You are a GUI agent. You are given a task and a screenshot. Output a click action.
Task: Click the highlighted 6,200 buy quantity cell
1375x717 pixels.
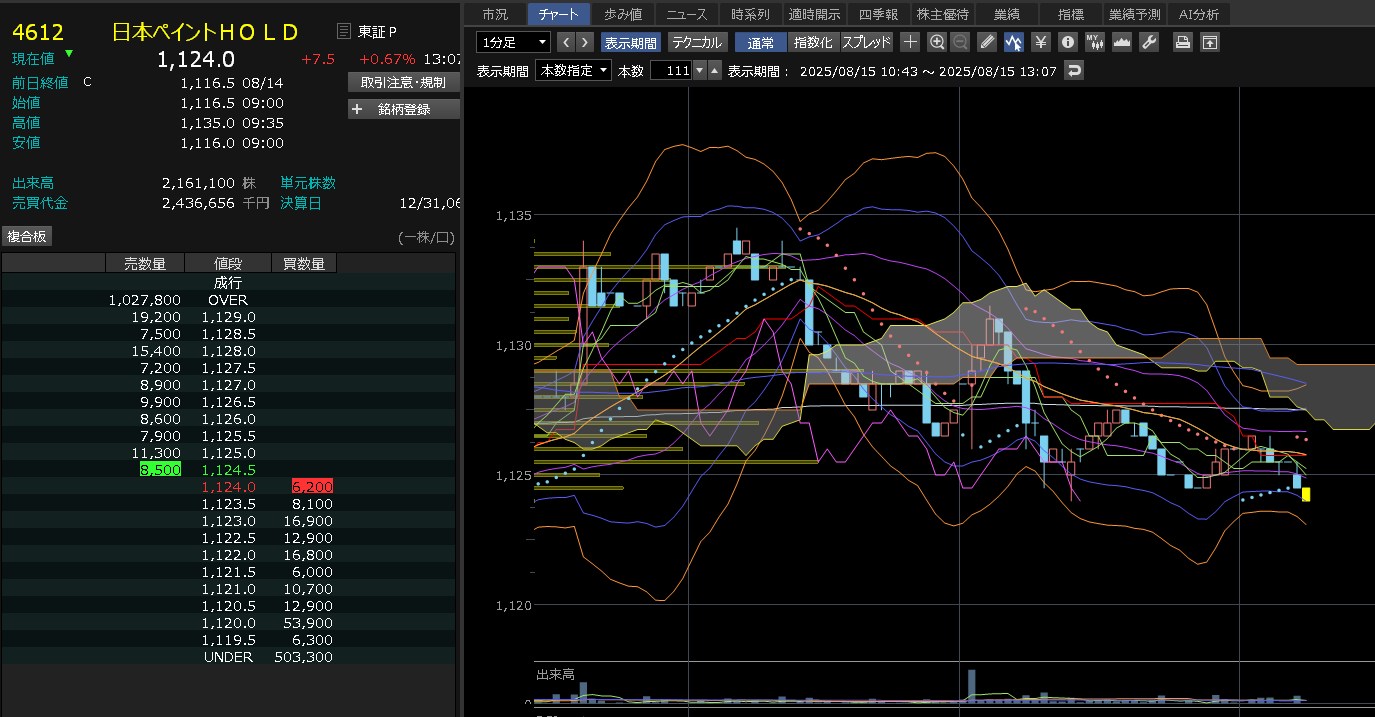tap(312, 486)
